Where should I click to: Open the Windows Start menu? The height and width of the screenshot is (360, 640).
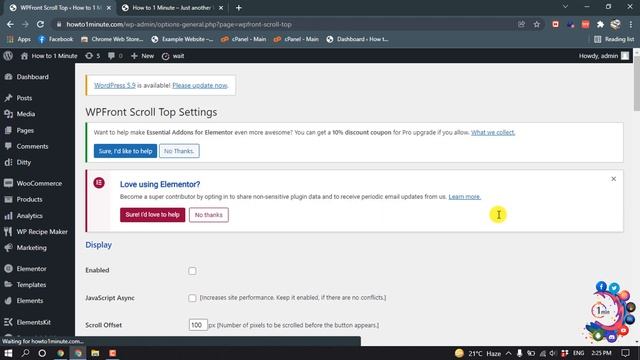[8, 353]
